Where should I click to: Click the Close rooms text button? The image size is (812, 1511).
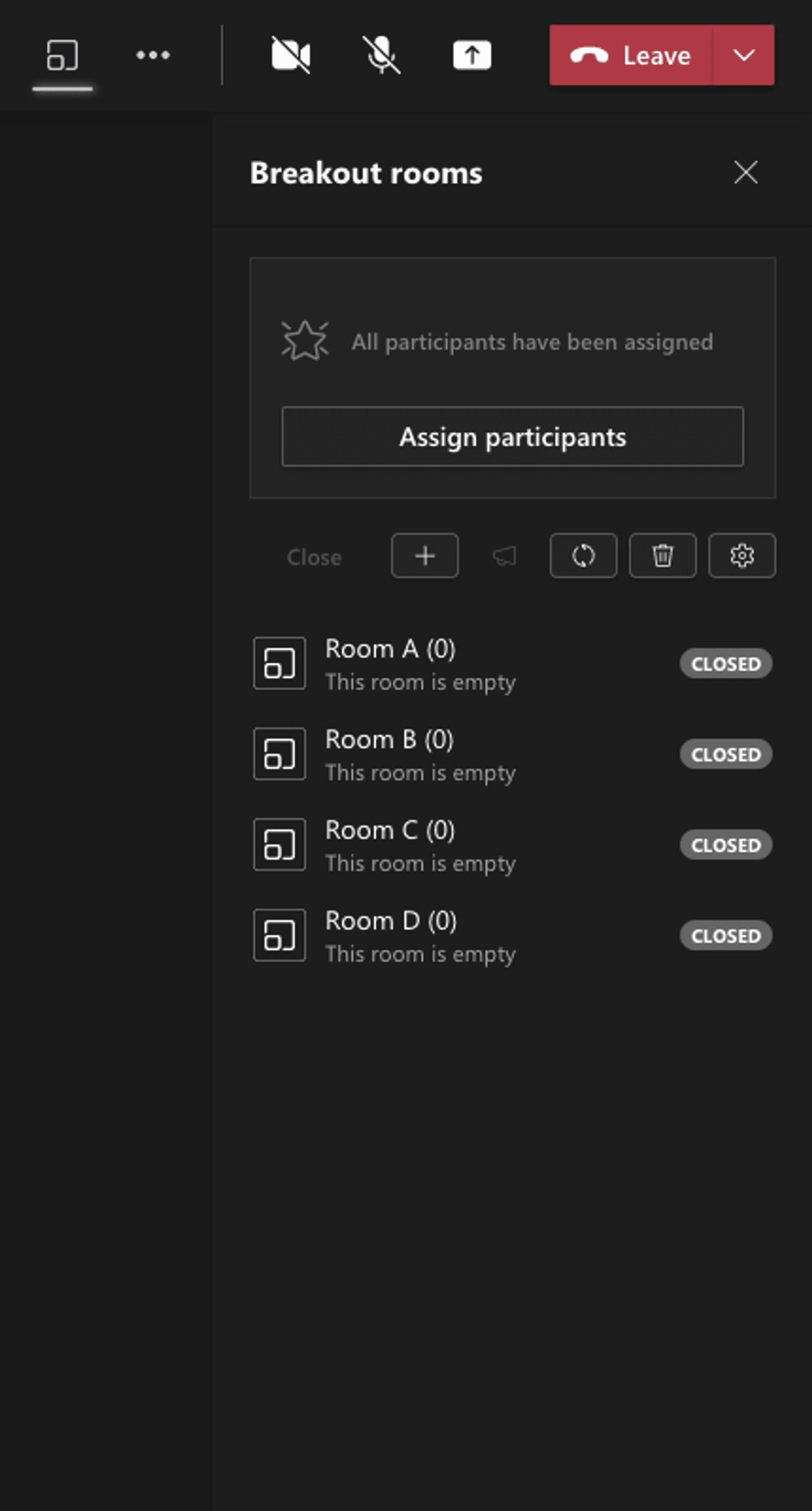[x=314, y=557]
